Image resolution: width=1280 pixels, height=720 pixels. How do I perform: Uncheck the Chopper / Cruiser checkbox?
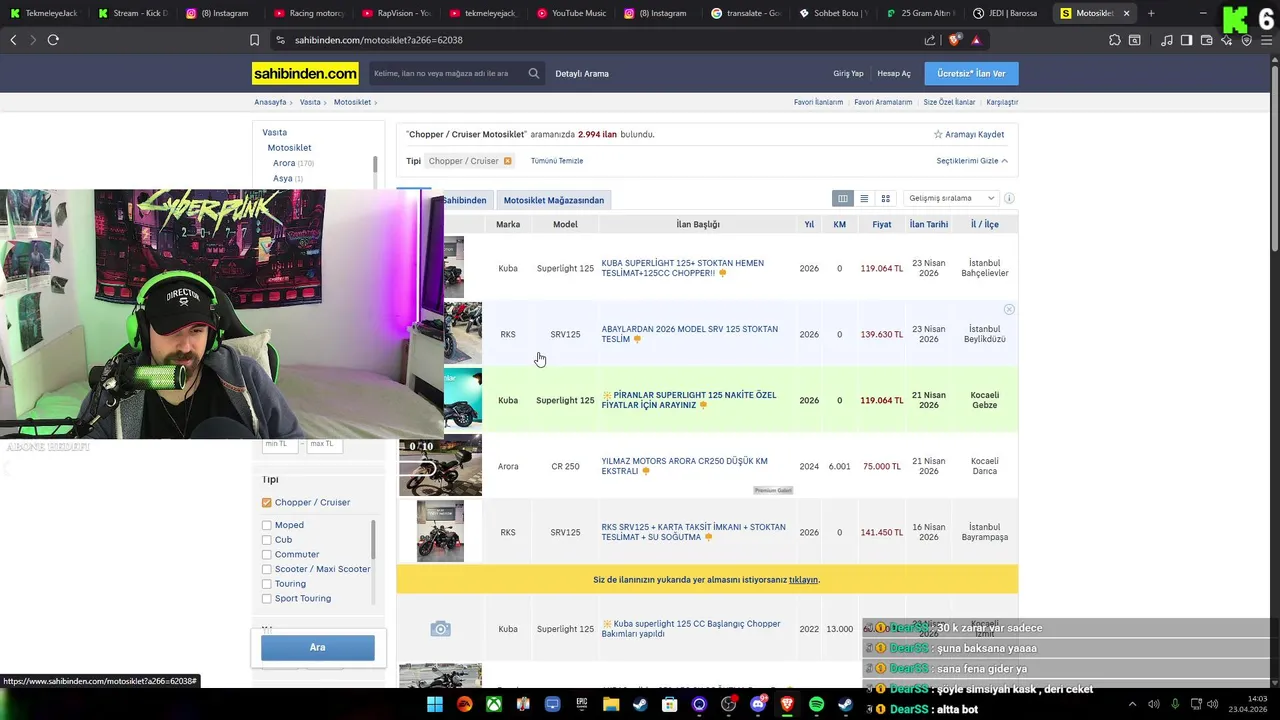(267, 503)
